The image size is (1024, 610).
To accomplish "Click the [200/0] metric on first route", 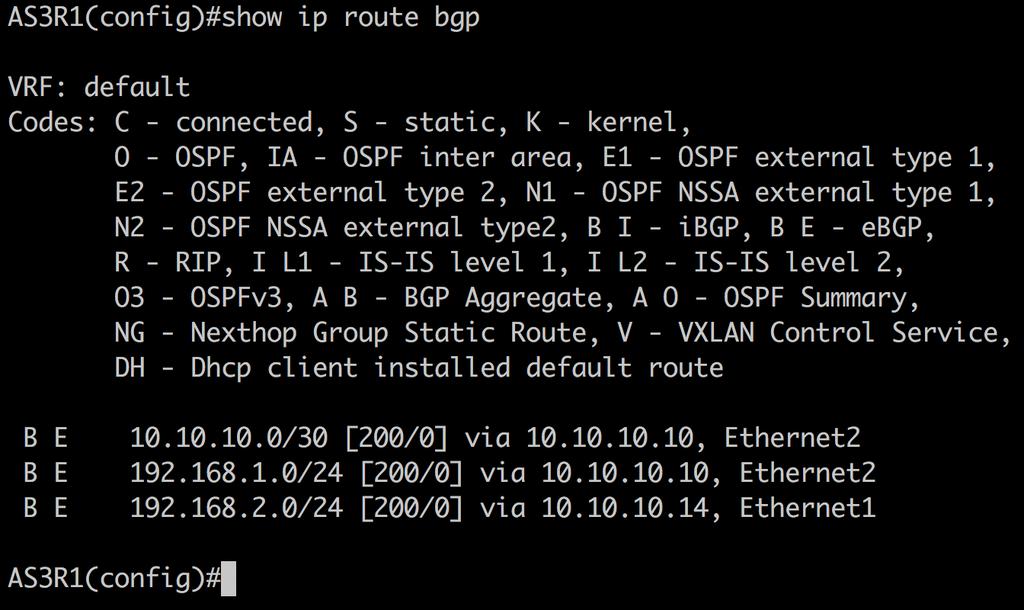I will tap(396, 438).
